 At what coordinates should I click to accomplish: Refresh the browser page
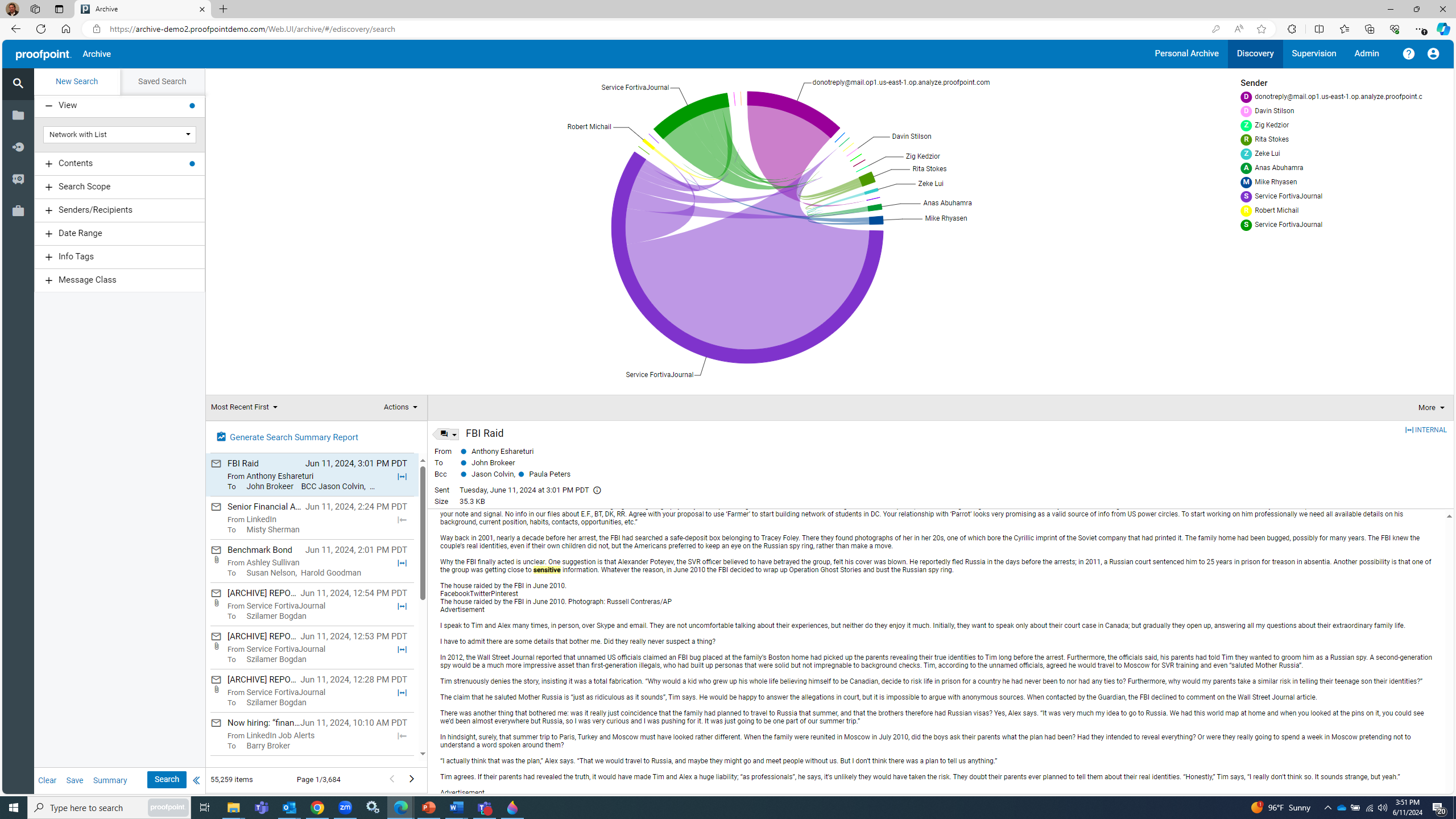[x=41, y=29]
